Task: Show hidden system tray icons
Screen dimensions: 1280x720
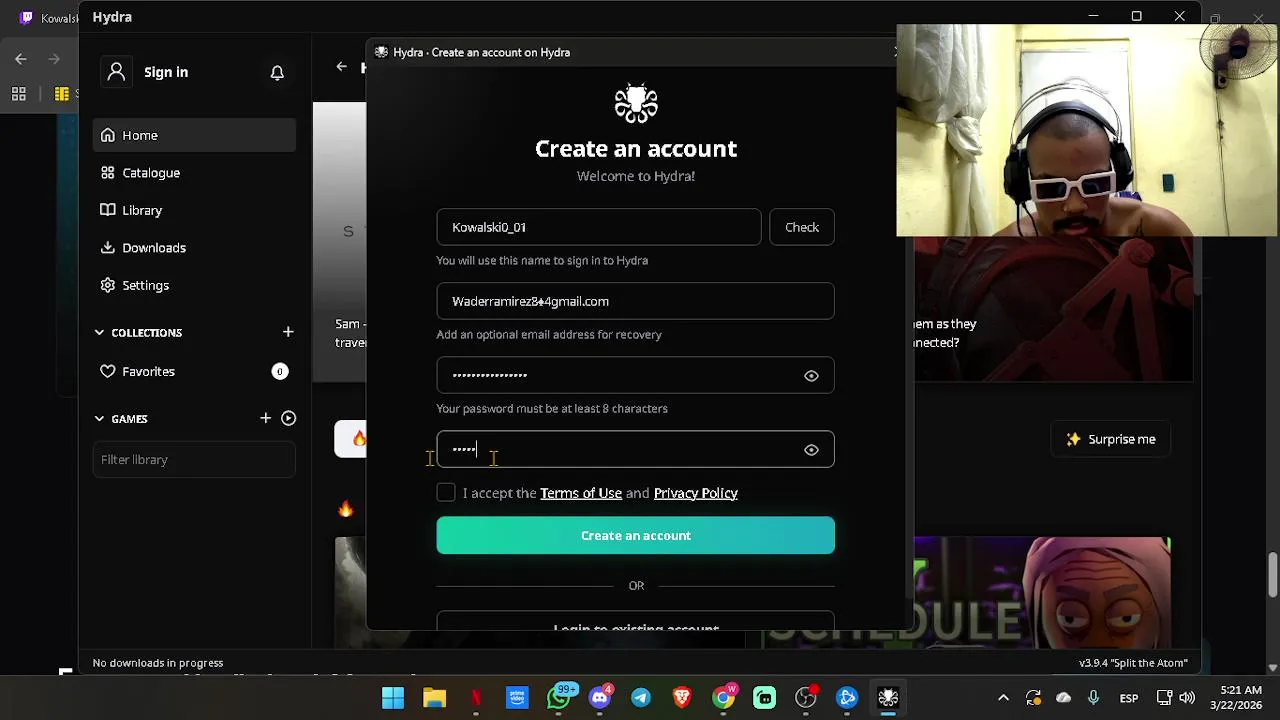Action: (1003, 698)
